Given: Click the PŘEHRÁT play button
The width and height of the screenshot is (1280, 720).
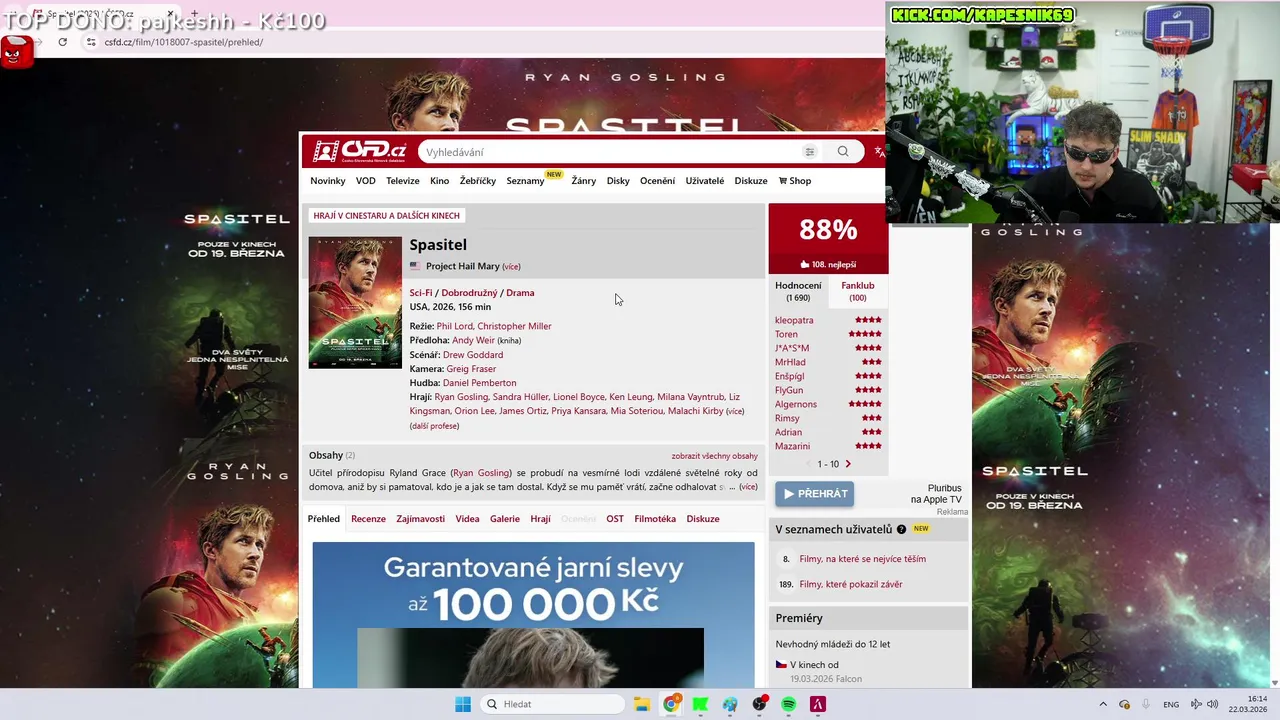Looking at the screenshot, I should 814,494.
